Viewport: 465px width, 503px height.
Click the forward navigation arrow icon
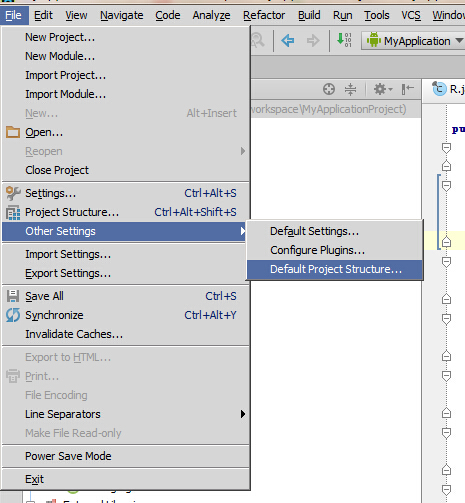[x=313, y=41]
